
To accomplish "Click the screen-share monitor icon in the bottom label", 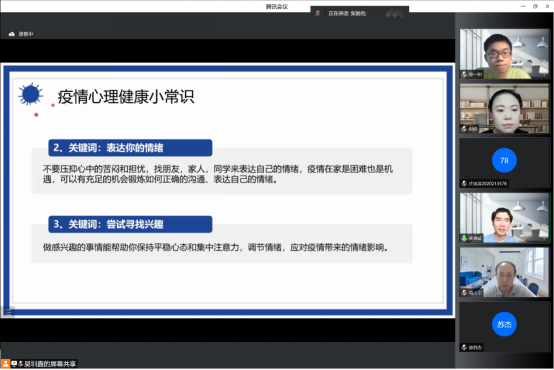I will click(14, 364).
